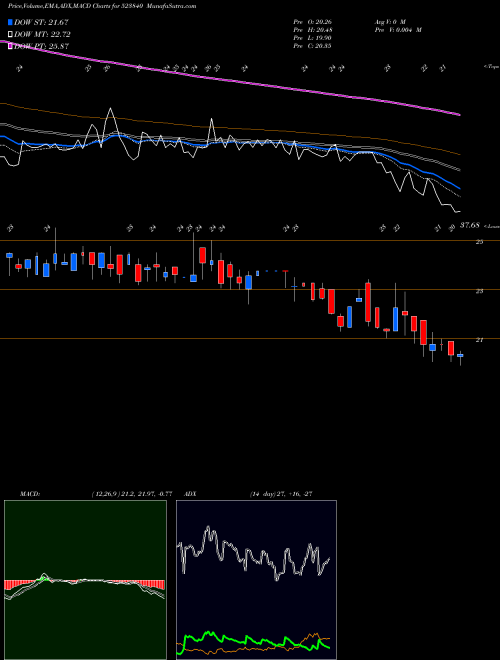Click the pink DOW PT legend swatch
500x660 pixels.
coord(10,46)
